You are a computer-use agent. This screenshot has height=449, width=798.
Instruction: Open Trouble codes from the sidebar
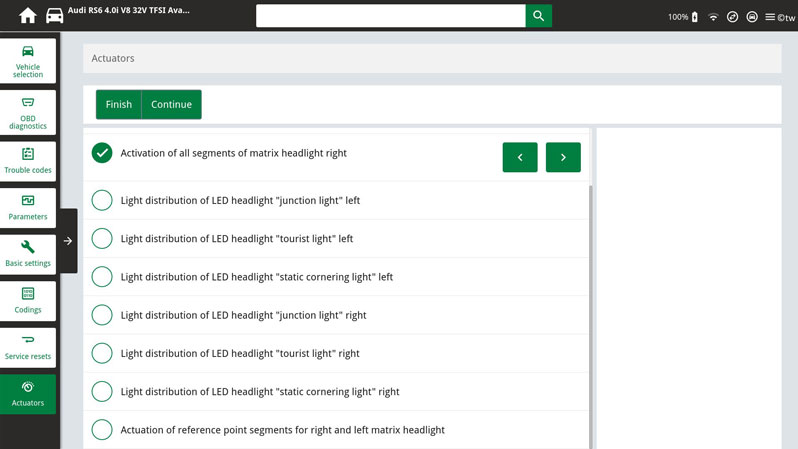(28, 161)
